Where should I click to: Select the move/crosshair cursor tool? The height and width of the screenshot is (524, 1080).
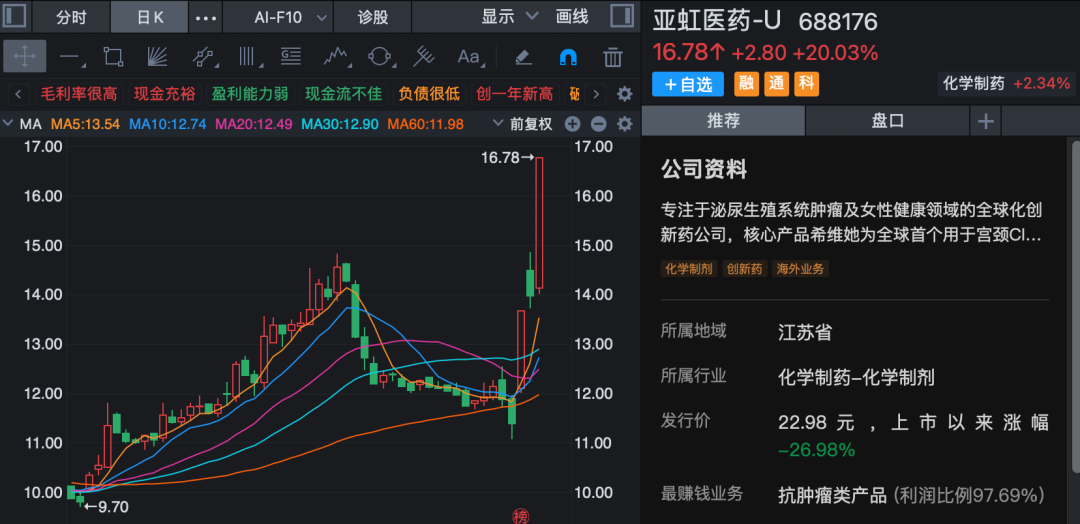click(24, 56)
